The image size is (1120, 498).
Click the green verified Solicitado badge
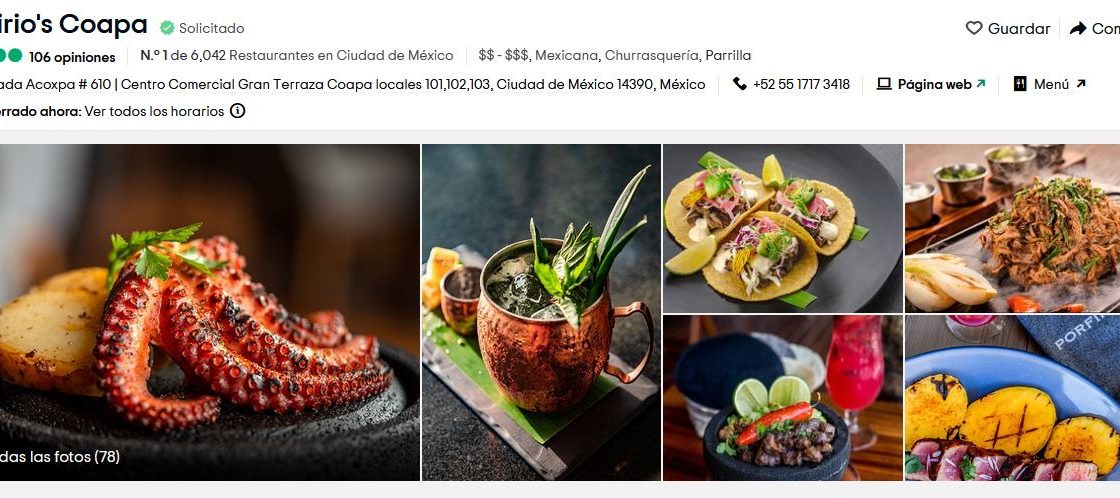coord(167,28)
